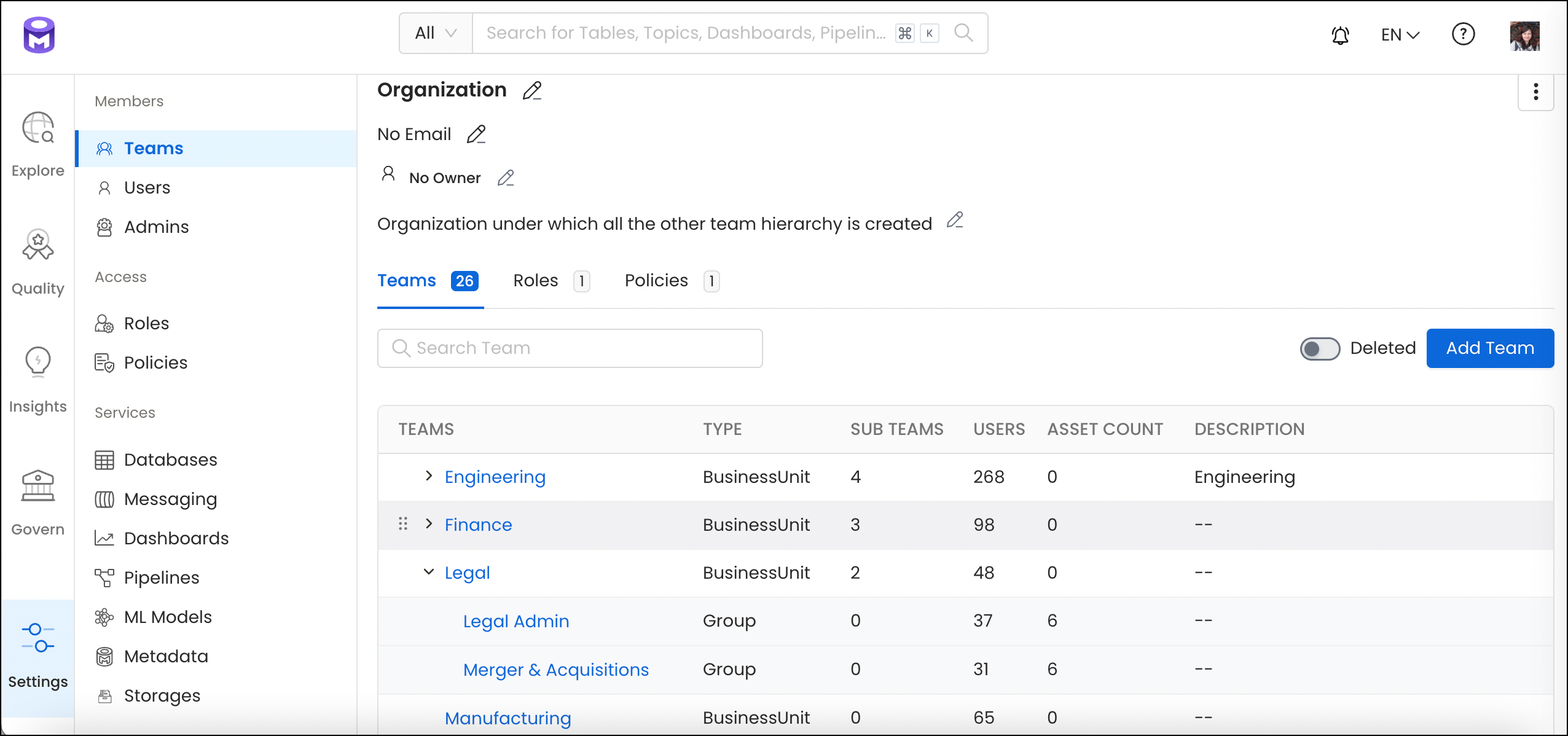Select Admins in the sidebar
Image resolution: width=1568 pixels, height=736 pixels.
[216, 227]
